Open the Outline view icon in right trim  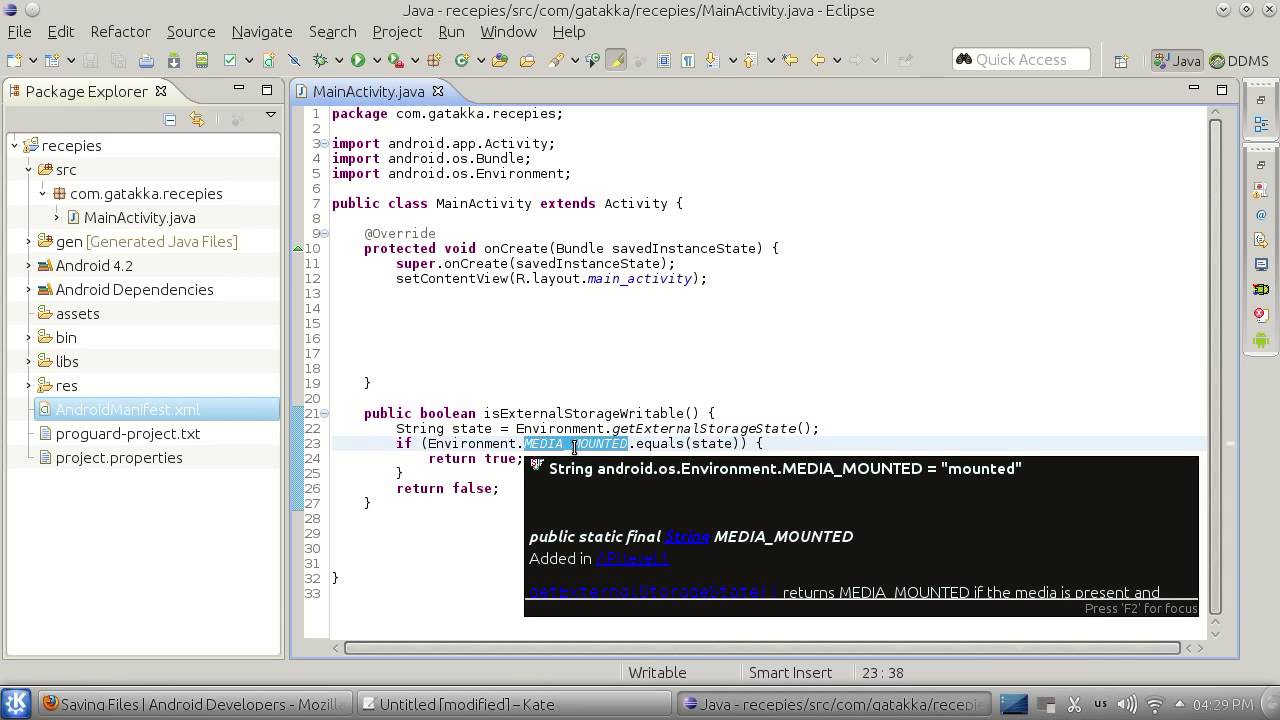[1261, 125]
